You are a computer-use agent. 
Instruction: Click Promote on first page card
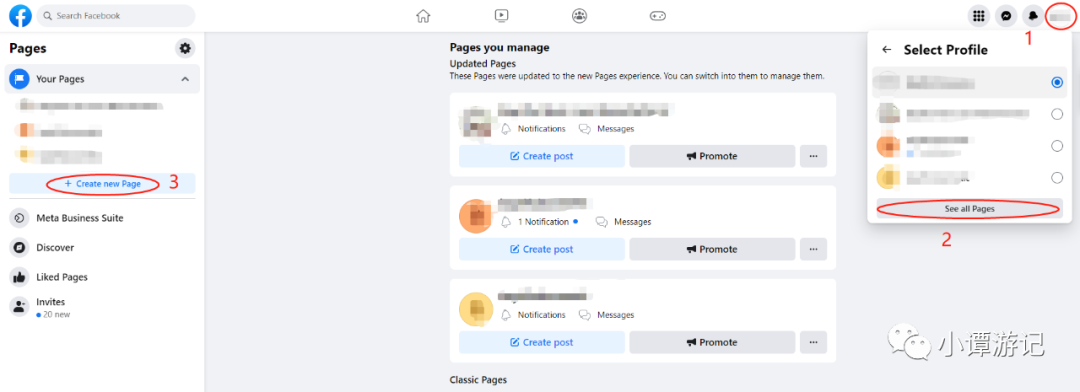(x=712, y=156)
